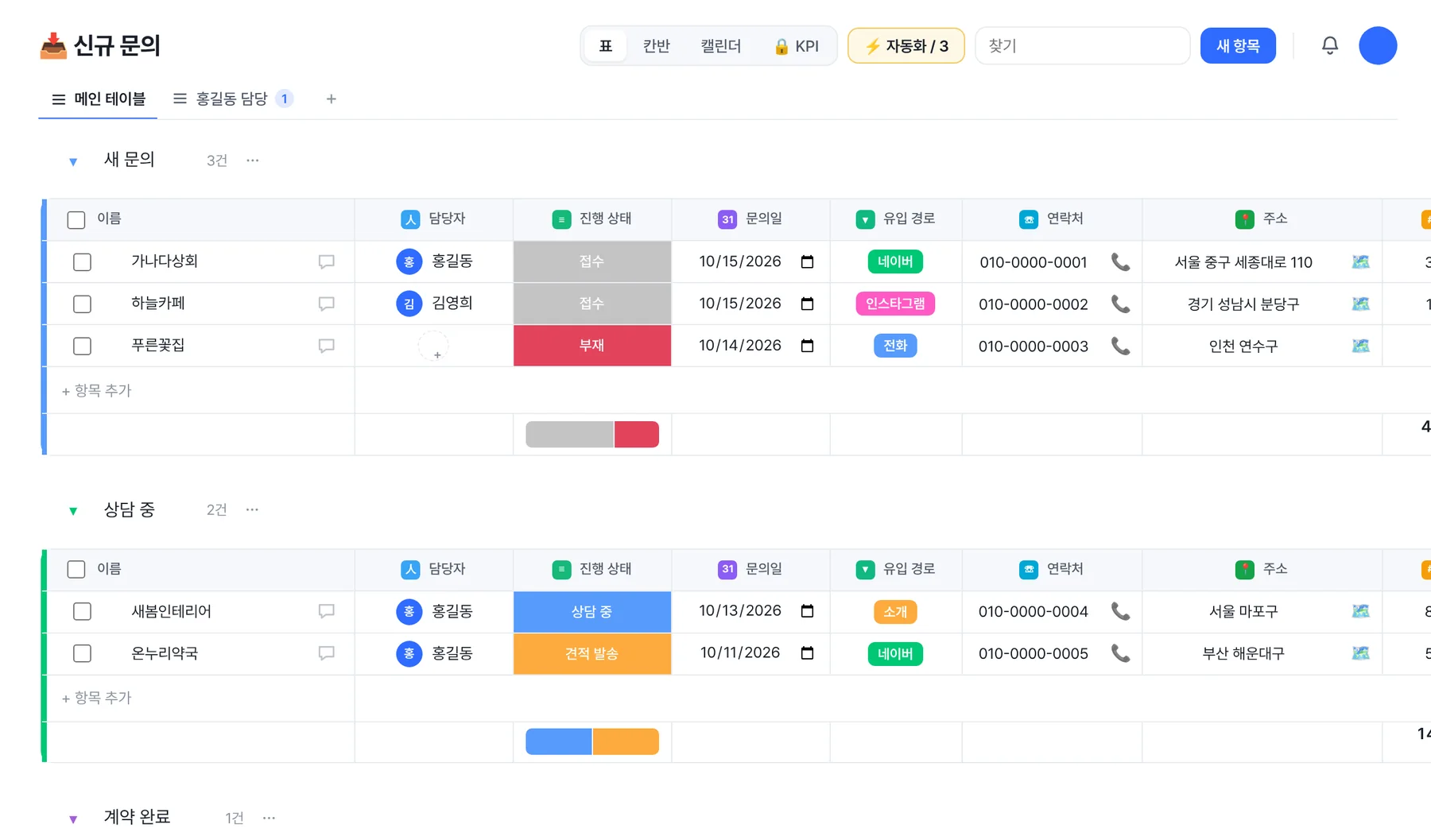This screenshot has width=1431, height=840.
Task: Open map for 서울 마포구
Action: pos(1360,611)
